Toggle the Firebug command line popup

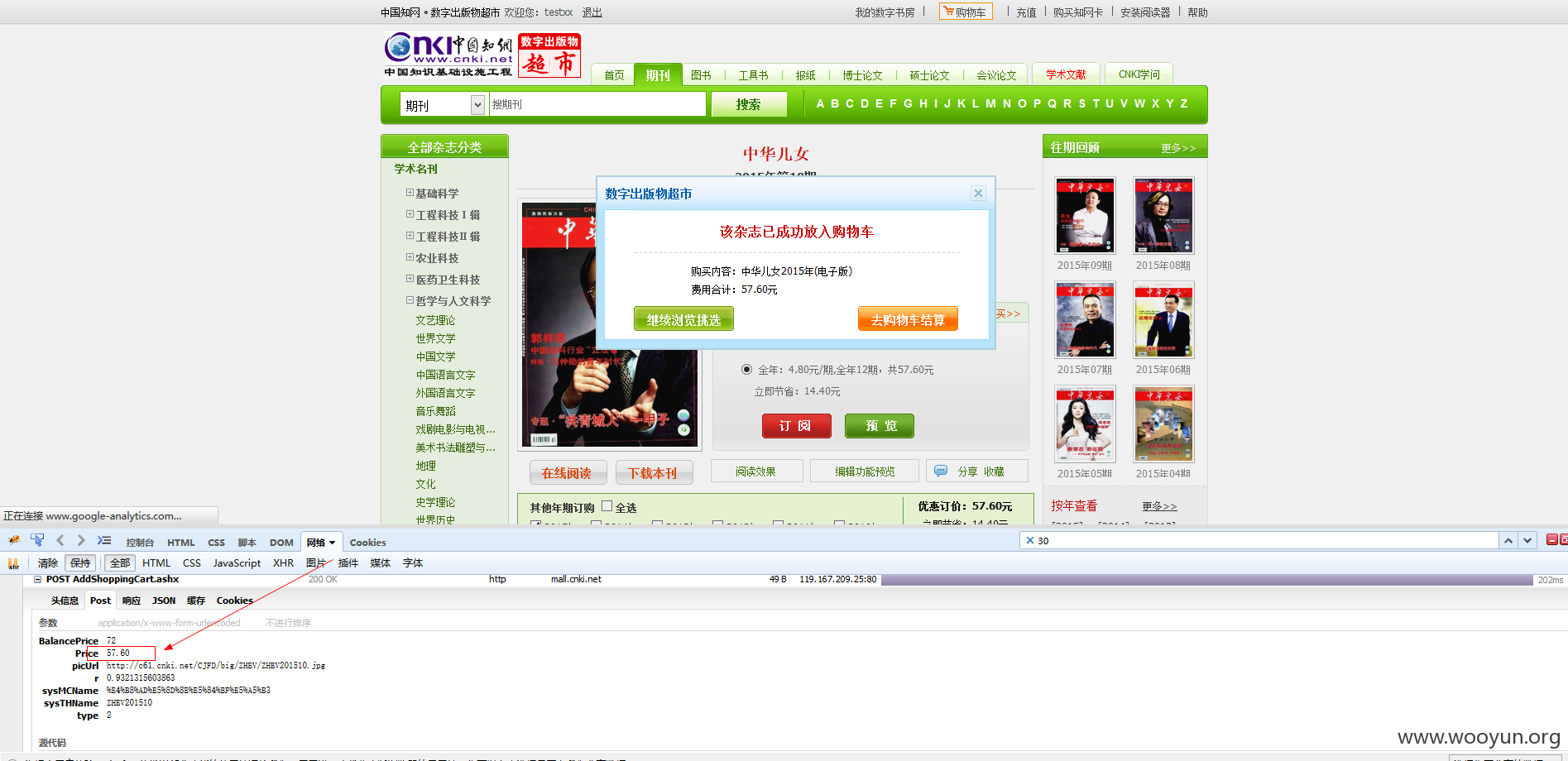click(x=103, y=540)
